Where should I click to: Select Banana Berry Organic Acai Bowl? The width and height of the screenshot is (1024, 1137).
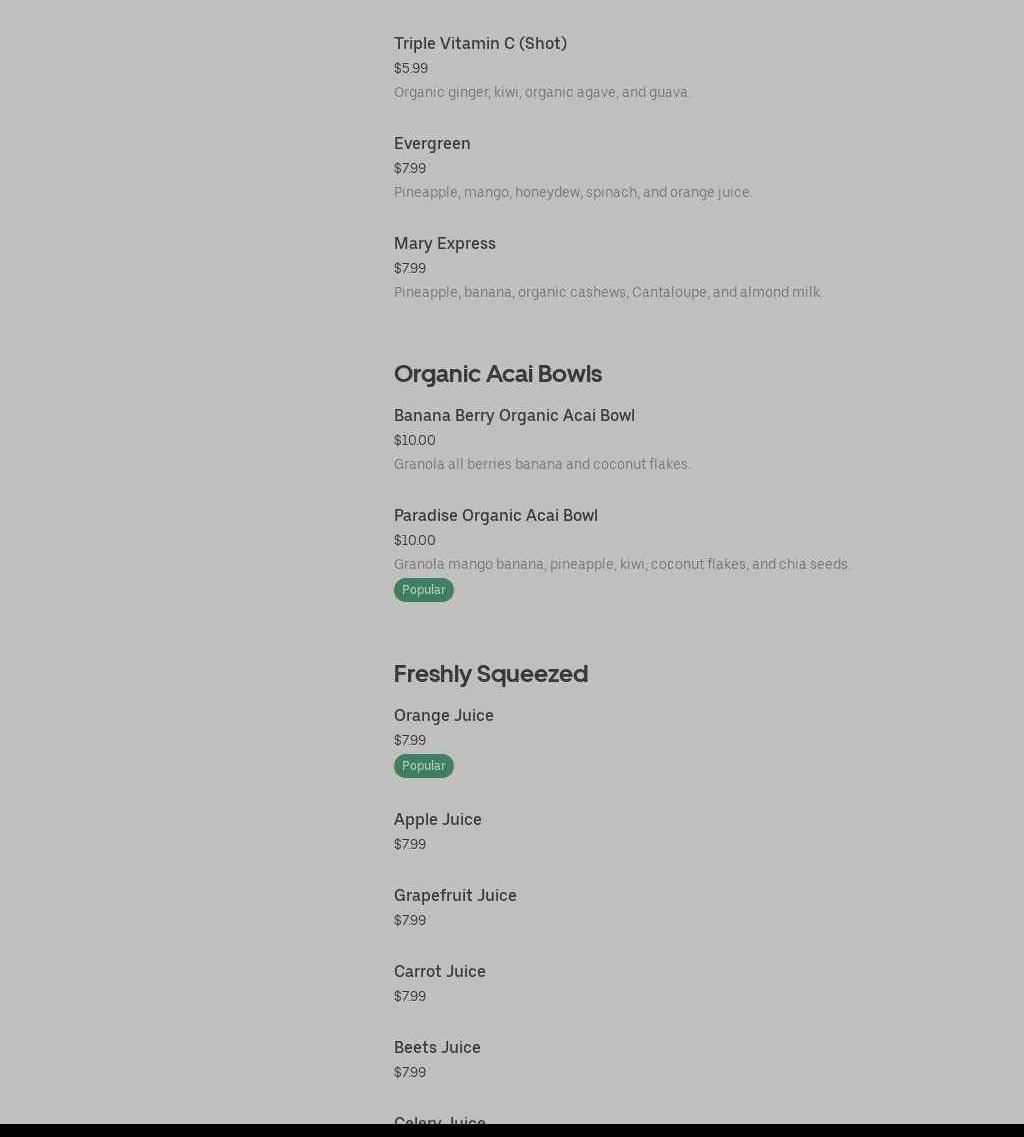(x=514, y=415)
